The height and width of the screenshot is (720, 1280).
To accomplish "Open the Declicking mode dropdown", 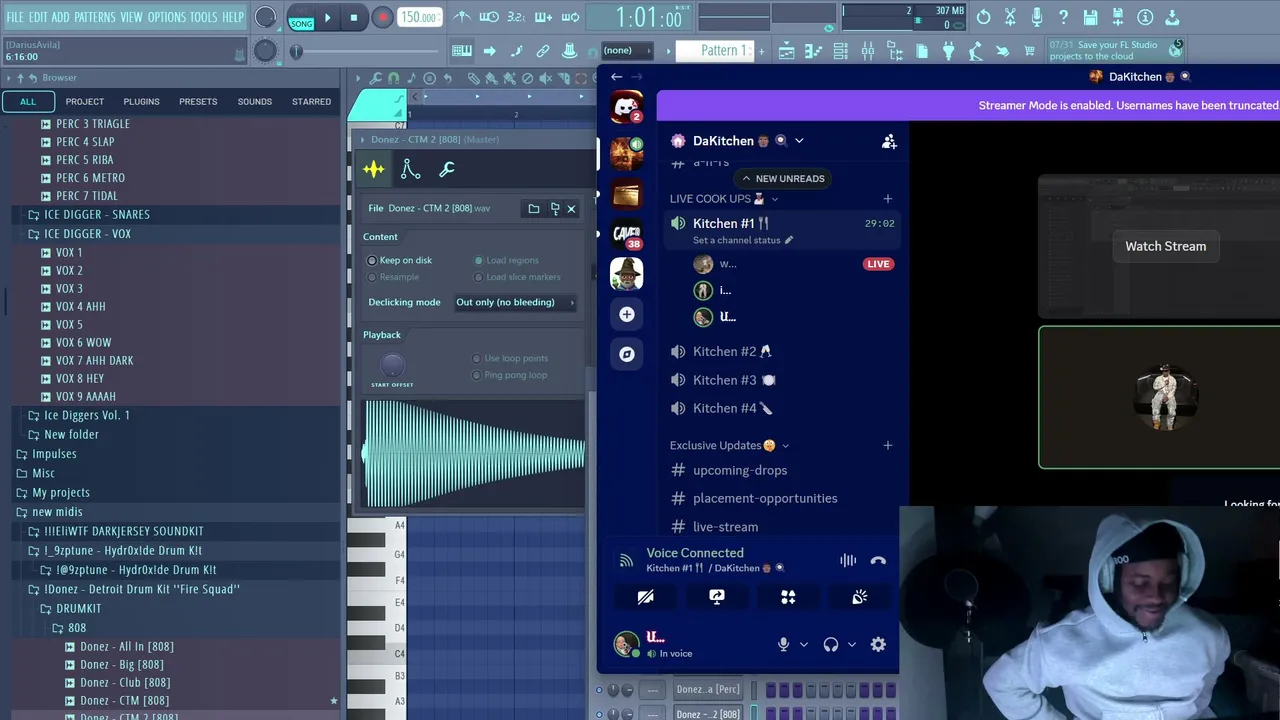I will tap(515, 302).
